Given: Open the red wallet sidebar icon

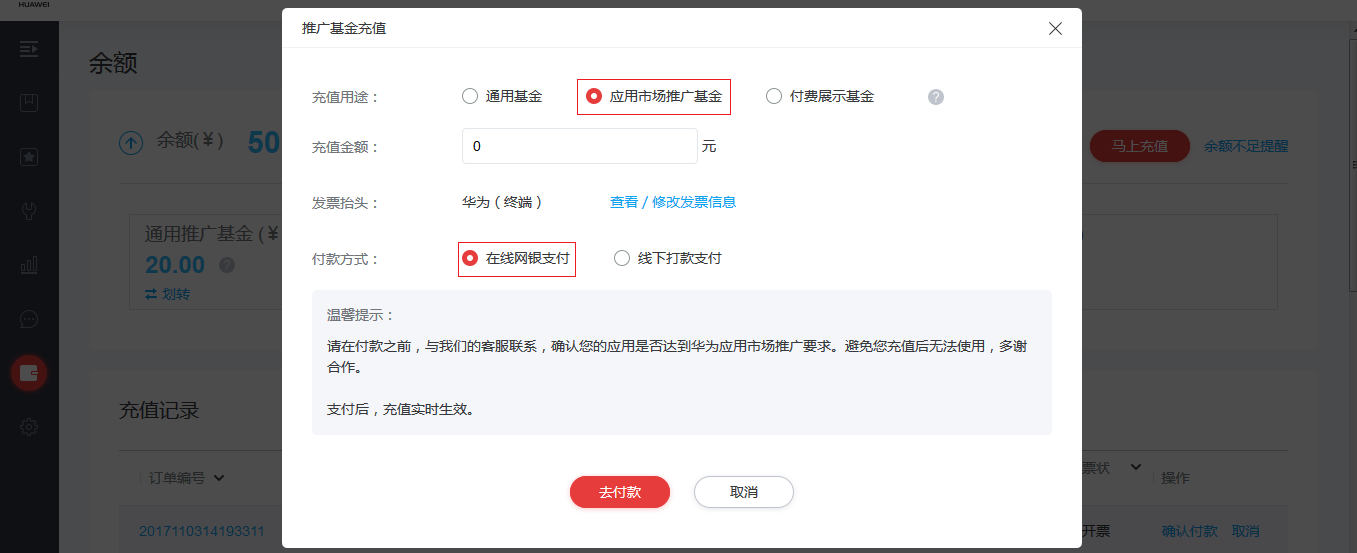Looking at the screenshot, I should pos(29,373).
